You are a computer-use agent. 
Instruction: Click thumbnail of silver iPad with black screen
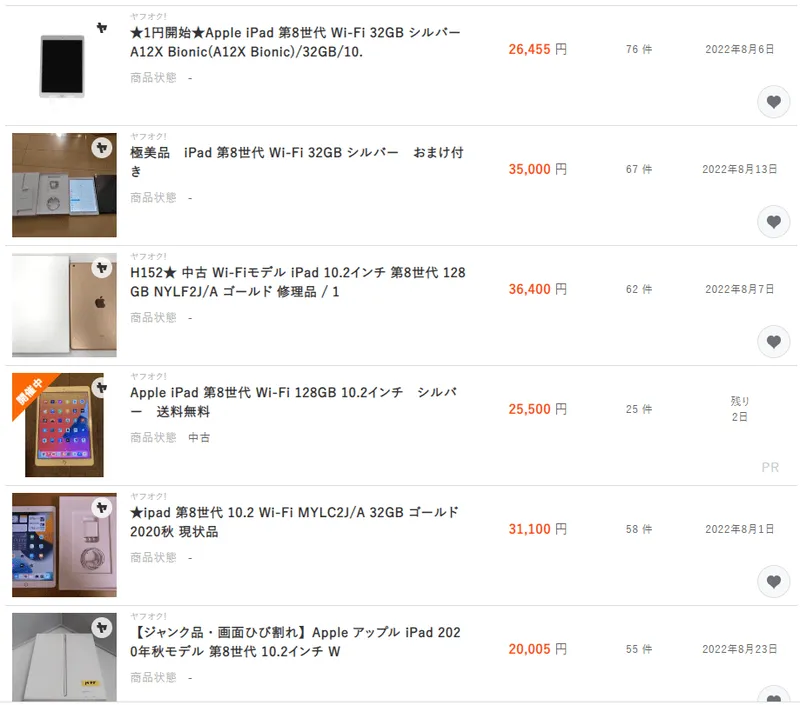pyautogui.click(x=62, y=66)
